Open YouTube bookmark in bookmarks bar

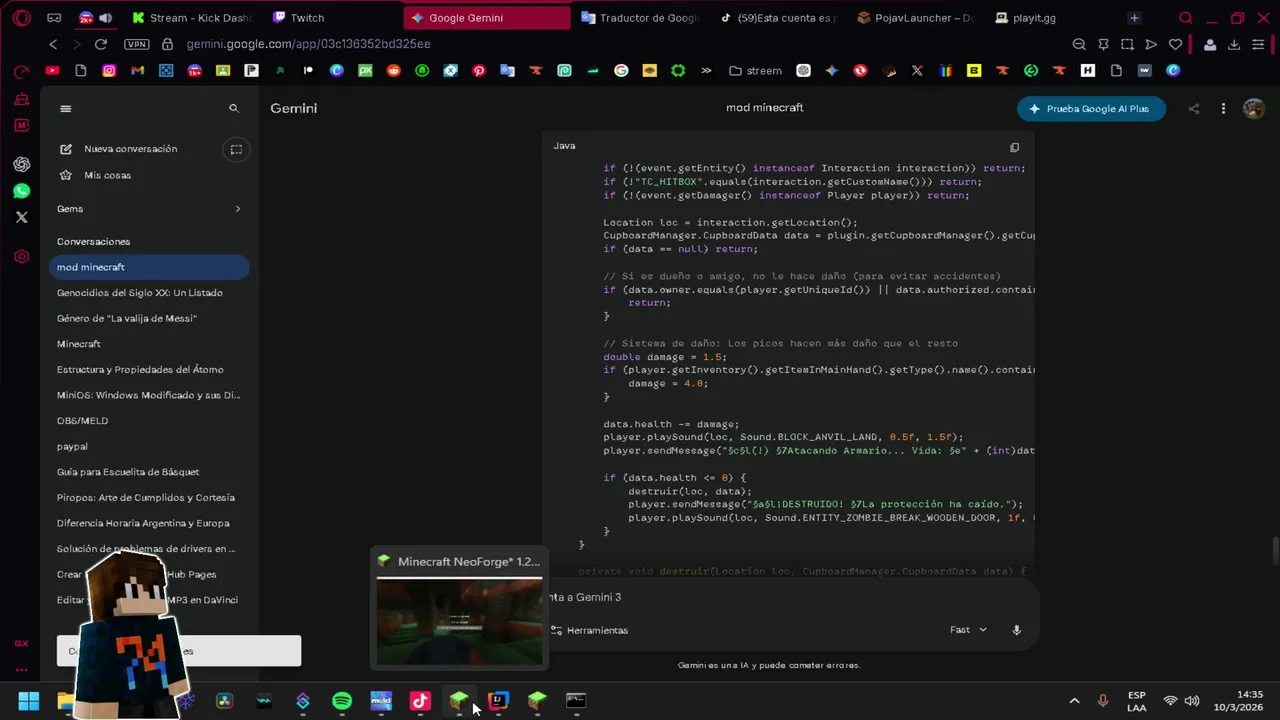(x=52, y=71)
